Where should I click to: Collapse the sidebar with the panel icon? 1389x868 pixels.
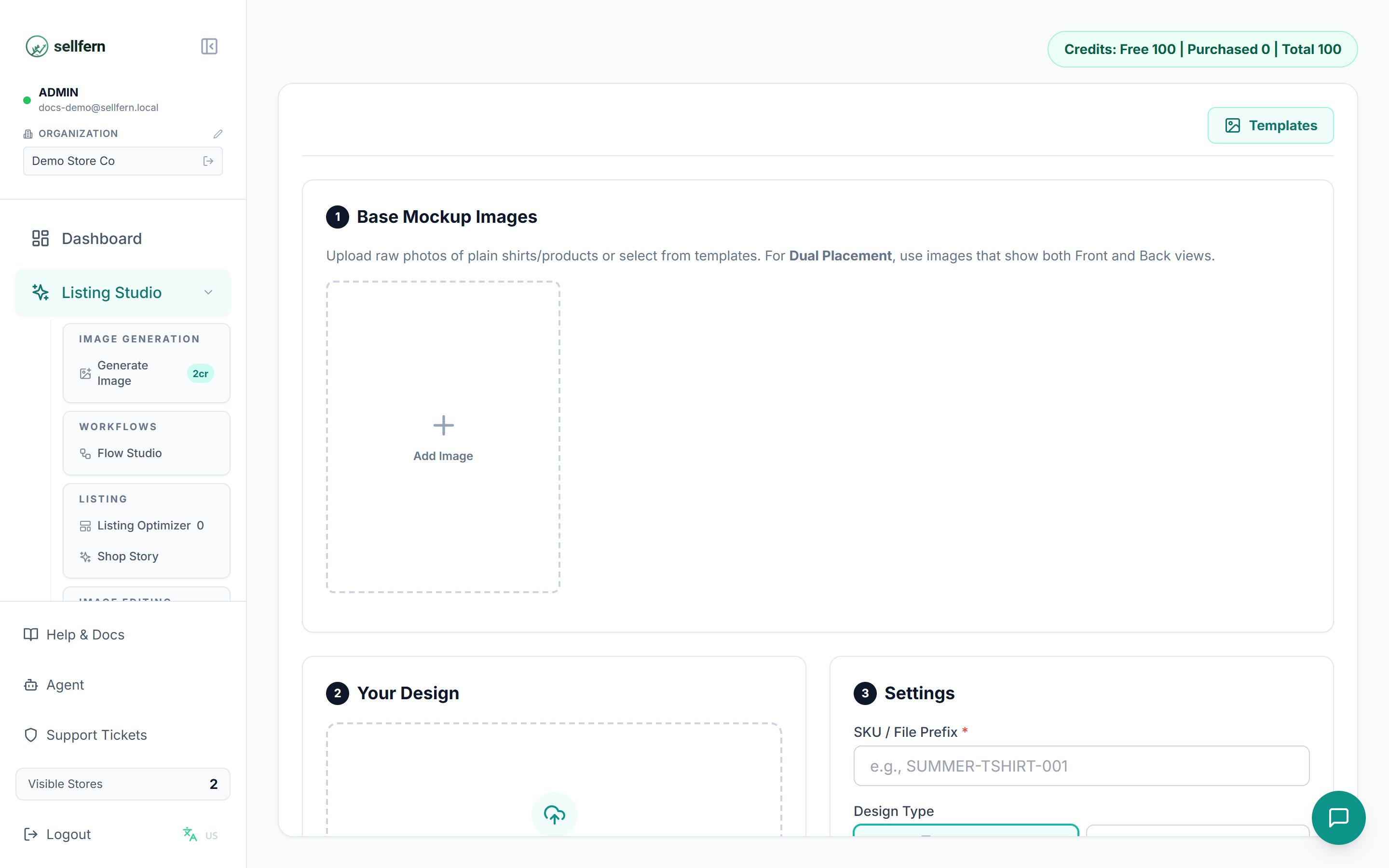(209, 46)
